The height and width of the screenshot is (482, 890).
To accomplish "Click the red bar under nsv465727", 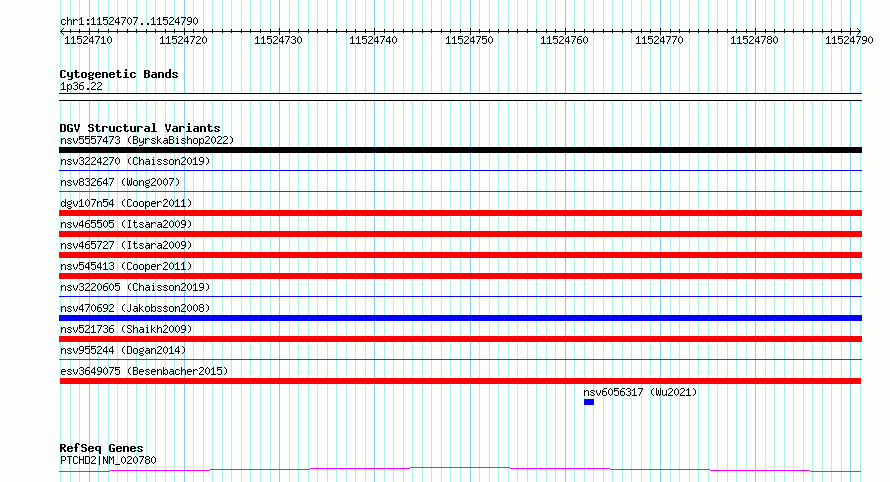I will click(460, 255).
